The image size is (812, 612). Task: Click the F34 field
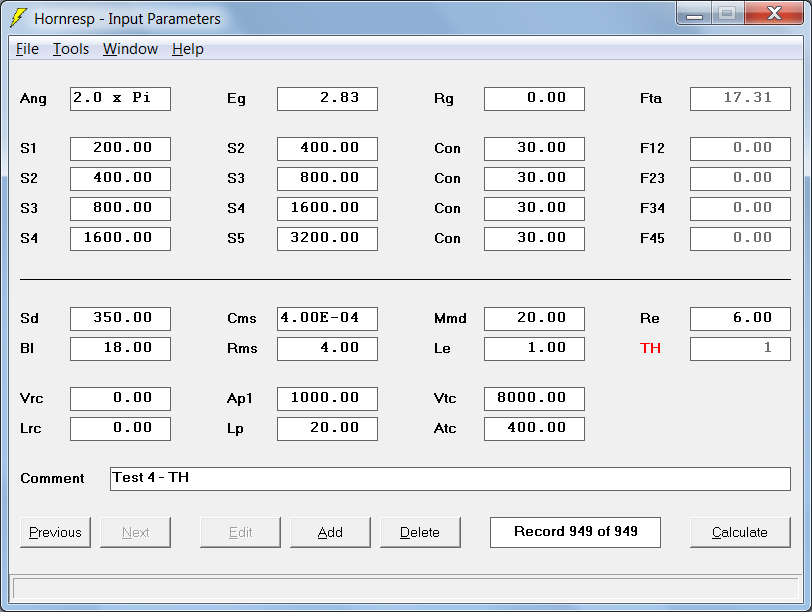click(x=741, y=209)
